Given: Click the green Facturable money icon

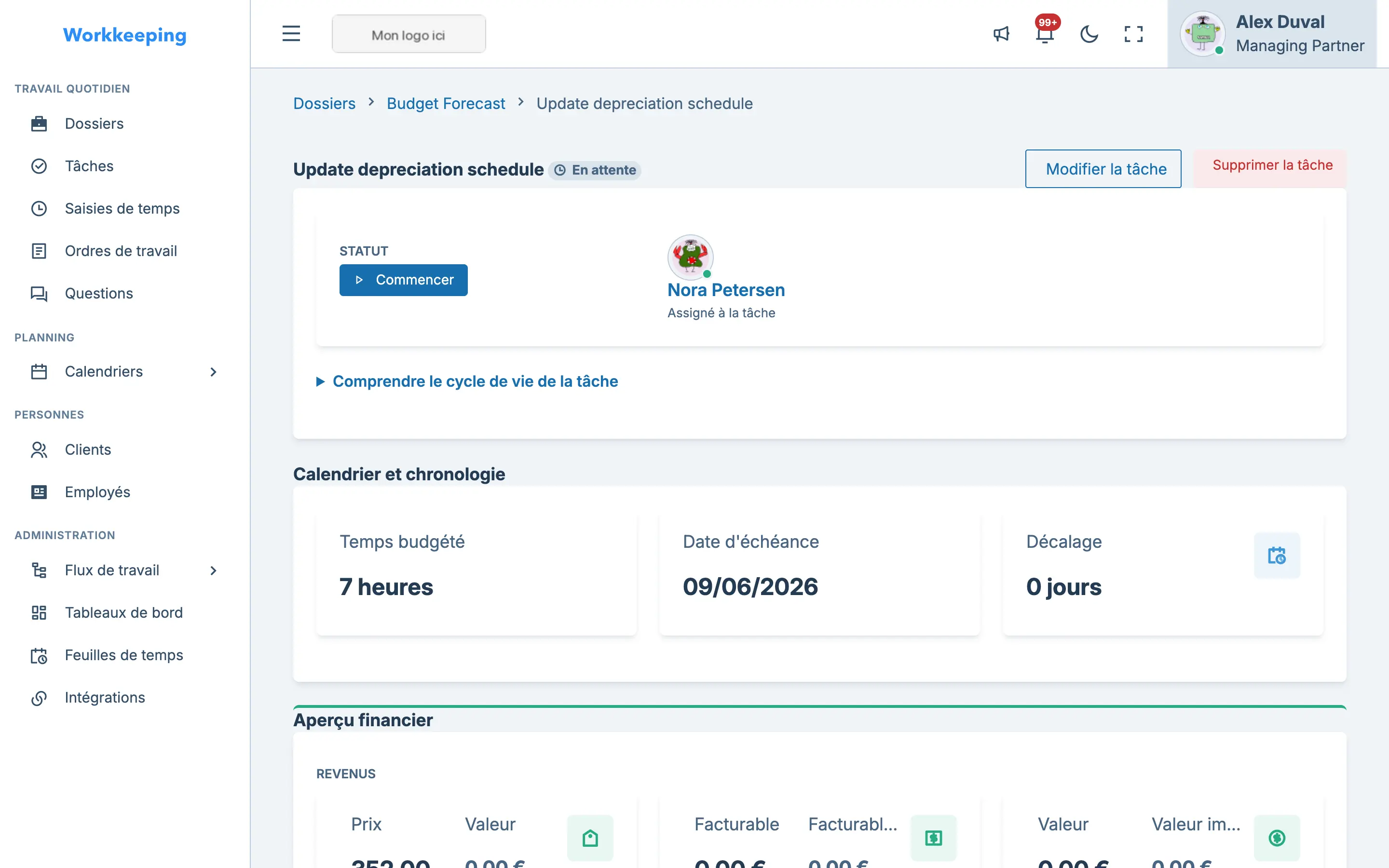Looking at the screenshot, I should (x=933, y=838).
